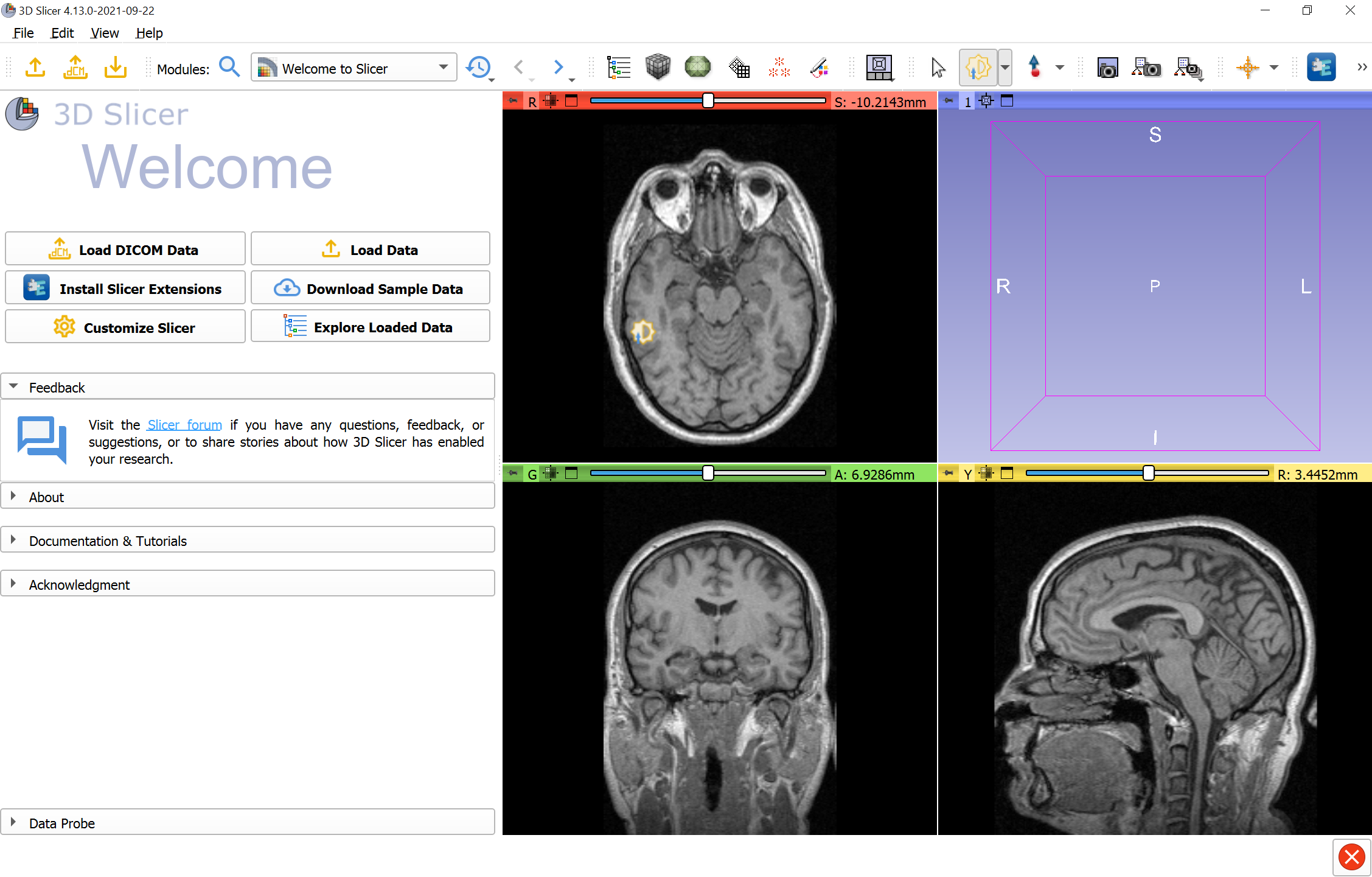This screenshot has width=1372, height=877.
Task: Expand toolbar overflow chevron
Action: coord(1362,68)
